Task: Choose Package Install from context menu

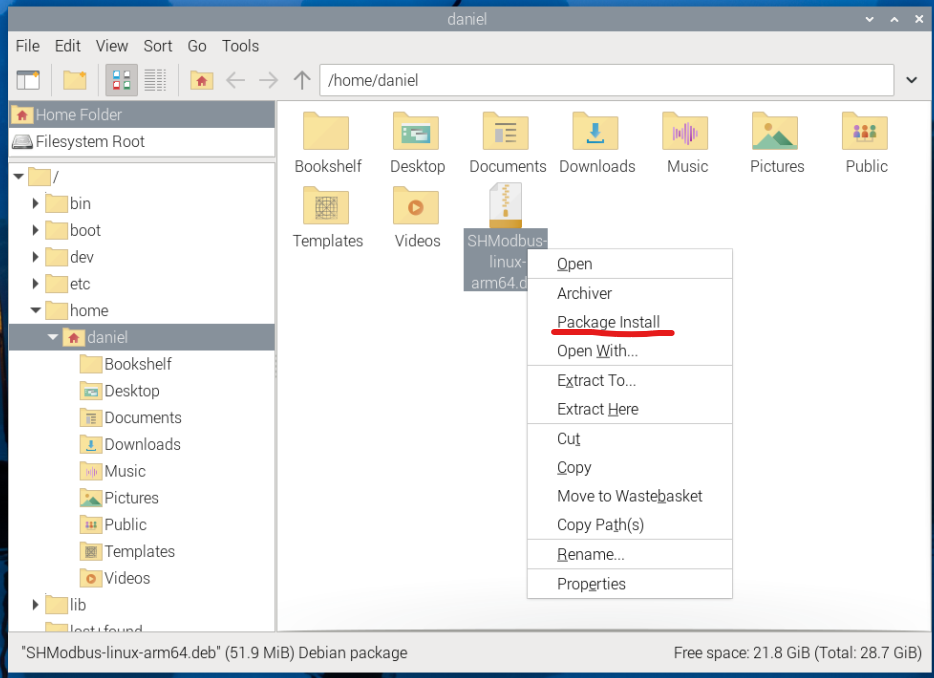Action: tap(608, 322)
